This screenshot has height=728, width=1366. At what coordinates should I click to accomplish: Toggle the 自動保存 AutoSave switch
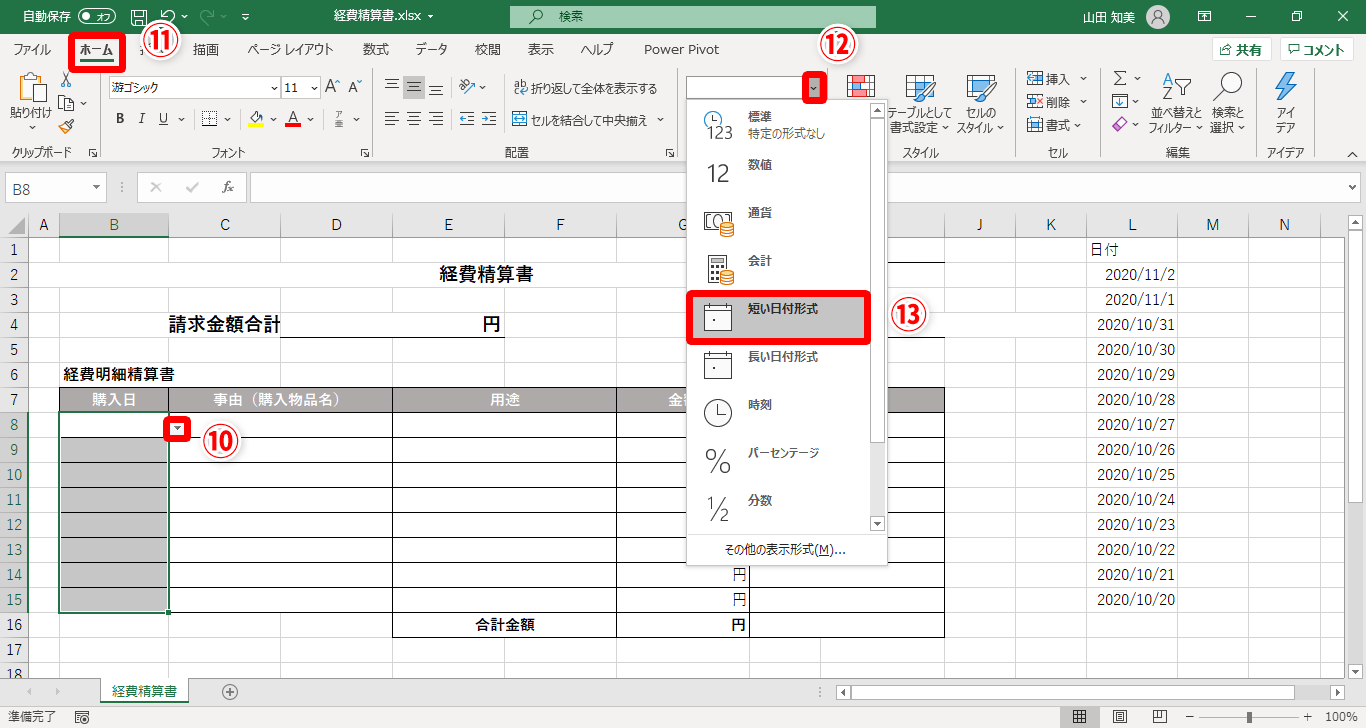(97, 17)
